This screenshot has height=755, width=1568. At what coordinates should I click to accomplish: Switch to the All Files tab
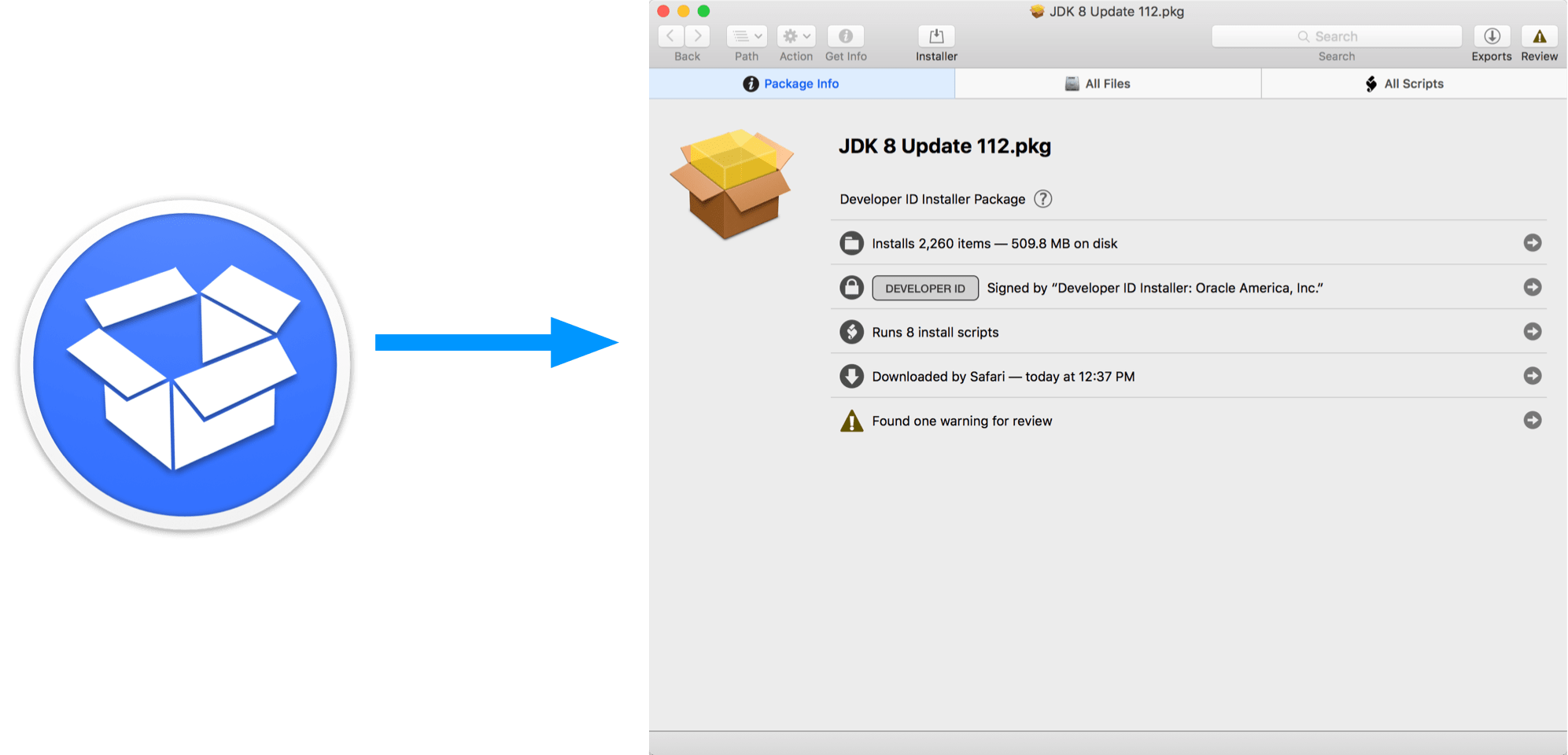point(1108,83)
